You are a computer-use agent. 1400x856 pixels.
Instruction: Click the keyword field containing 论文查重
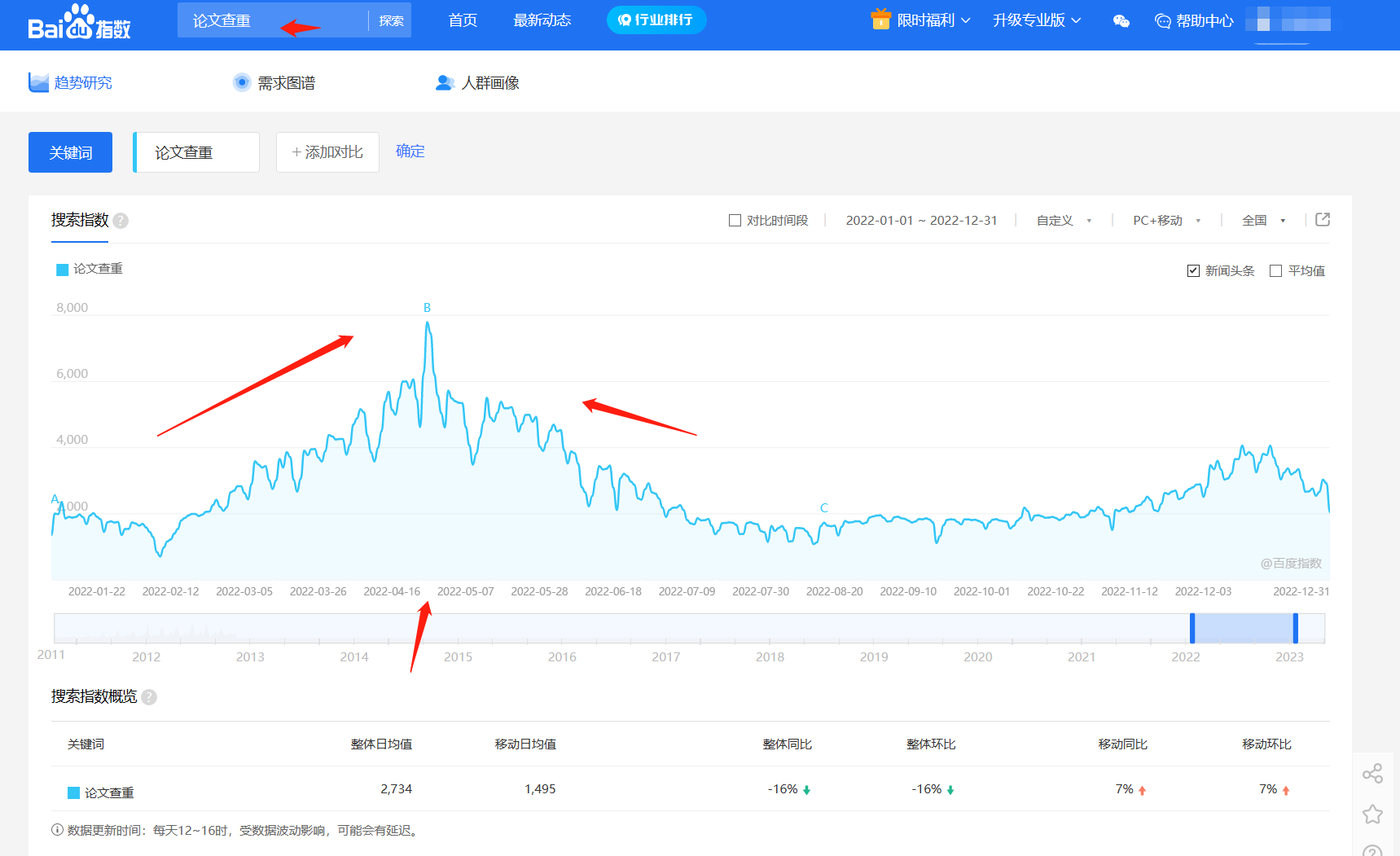tap(196, 152)
